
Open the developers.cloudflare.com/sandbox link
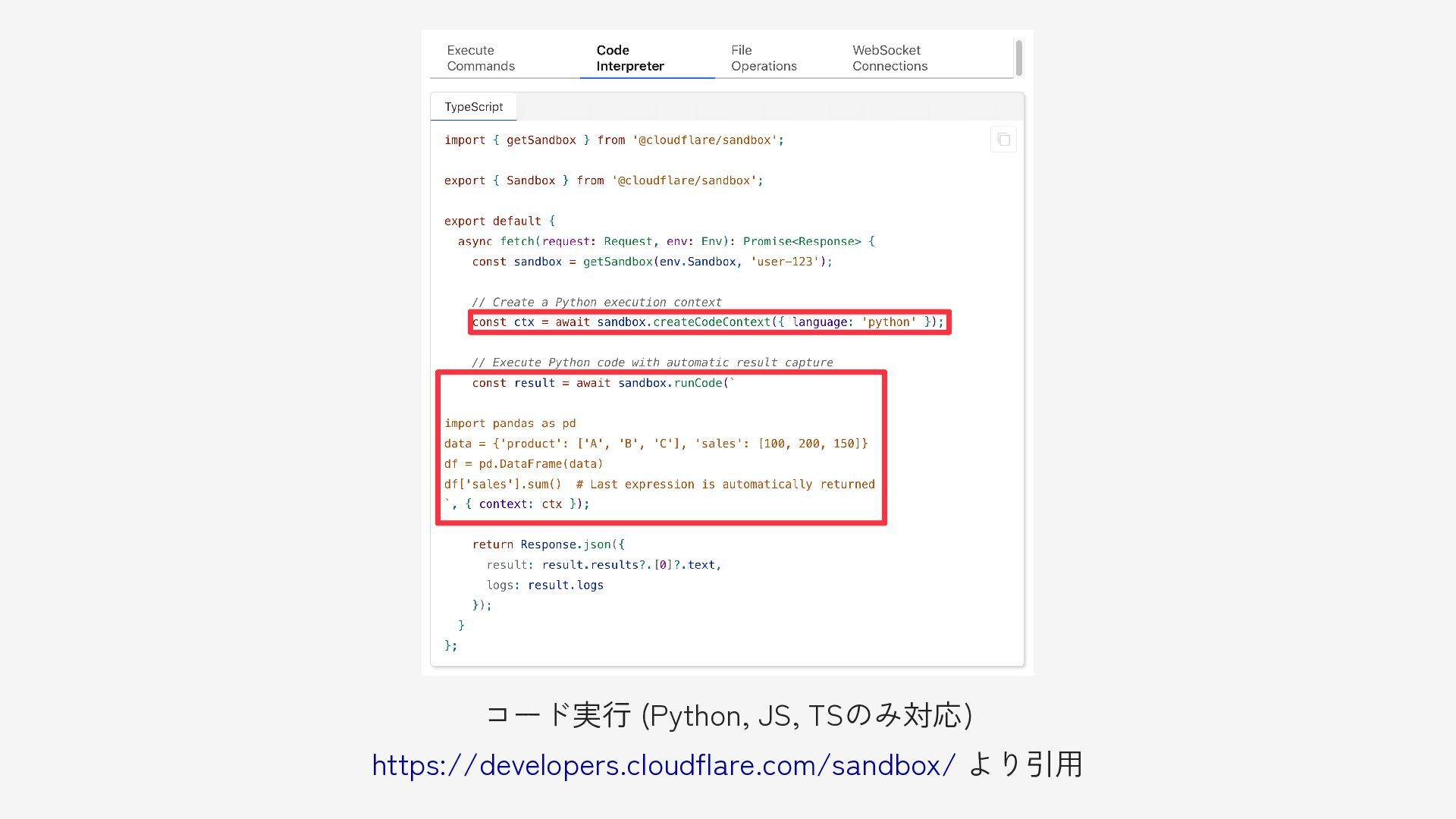click(x=664, y=764)
